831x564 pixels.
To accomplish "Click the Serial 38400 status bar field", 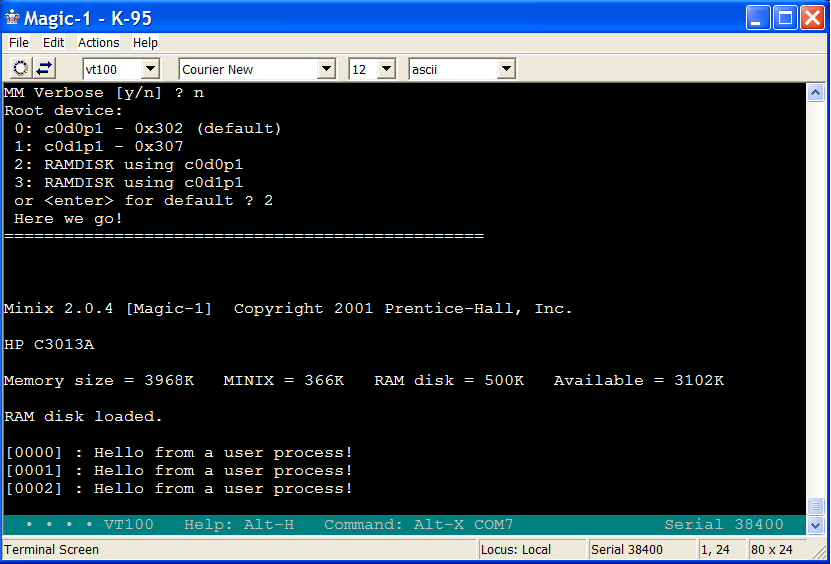I will 638,550.
